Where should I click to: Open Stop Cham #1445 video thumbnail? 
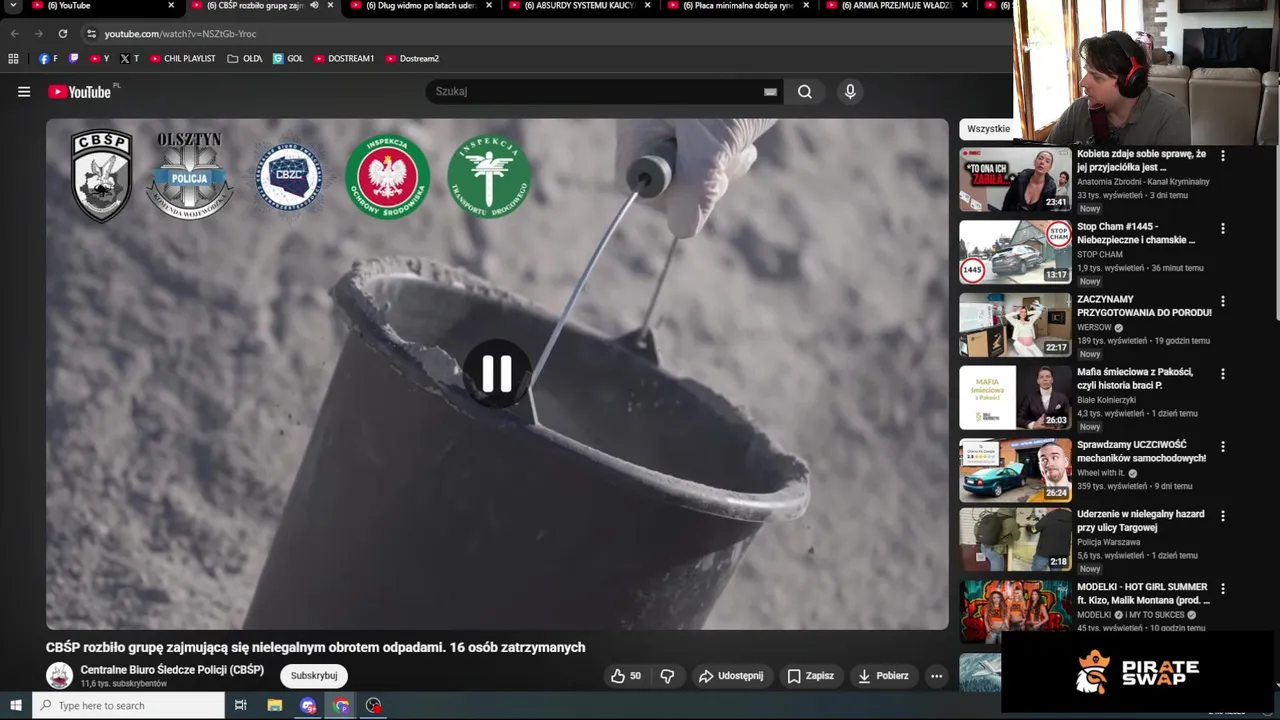[x=1015, y=252]
